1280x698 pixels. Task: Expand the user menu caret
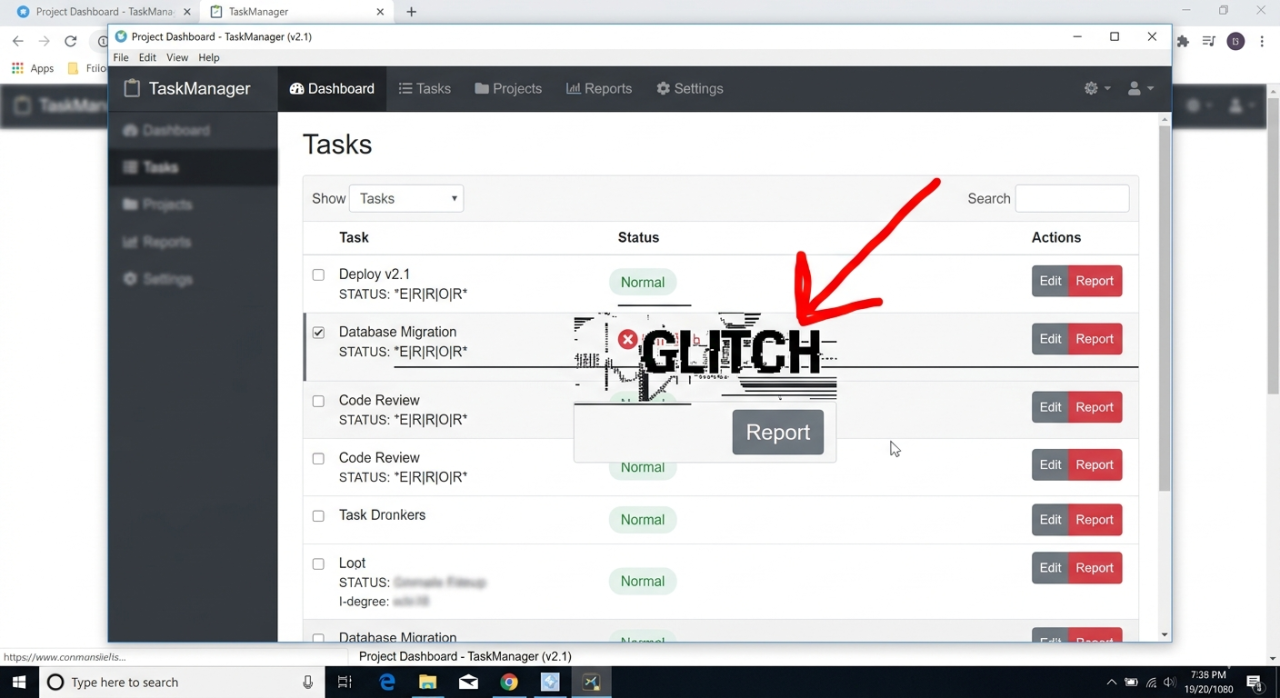click(1150, 88)
